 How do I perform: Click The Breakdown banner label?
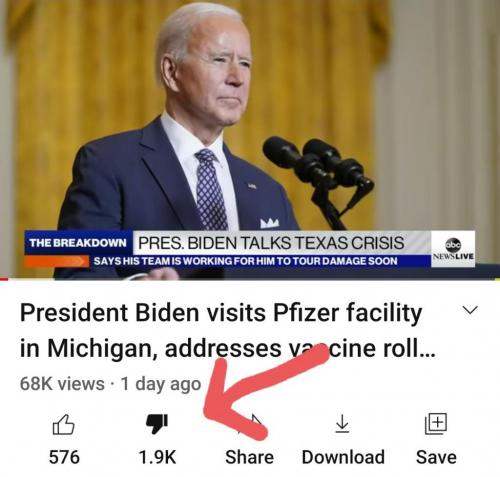[x=78, y=243]
